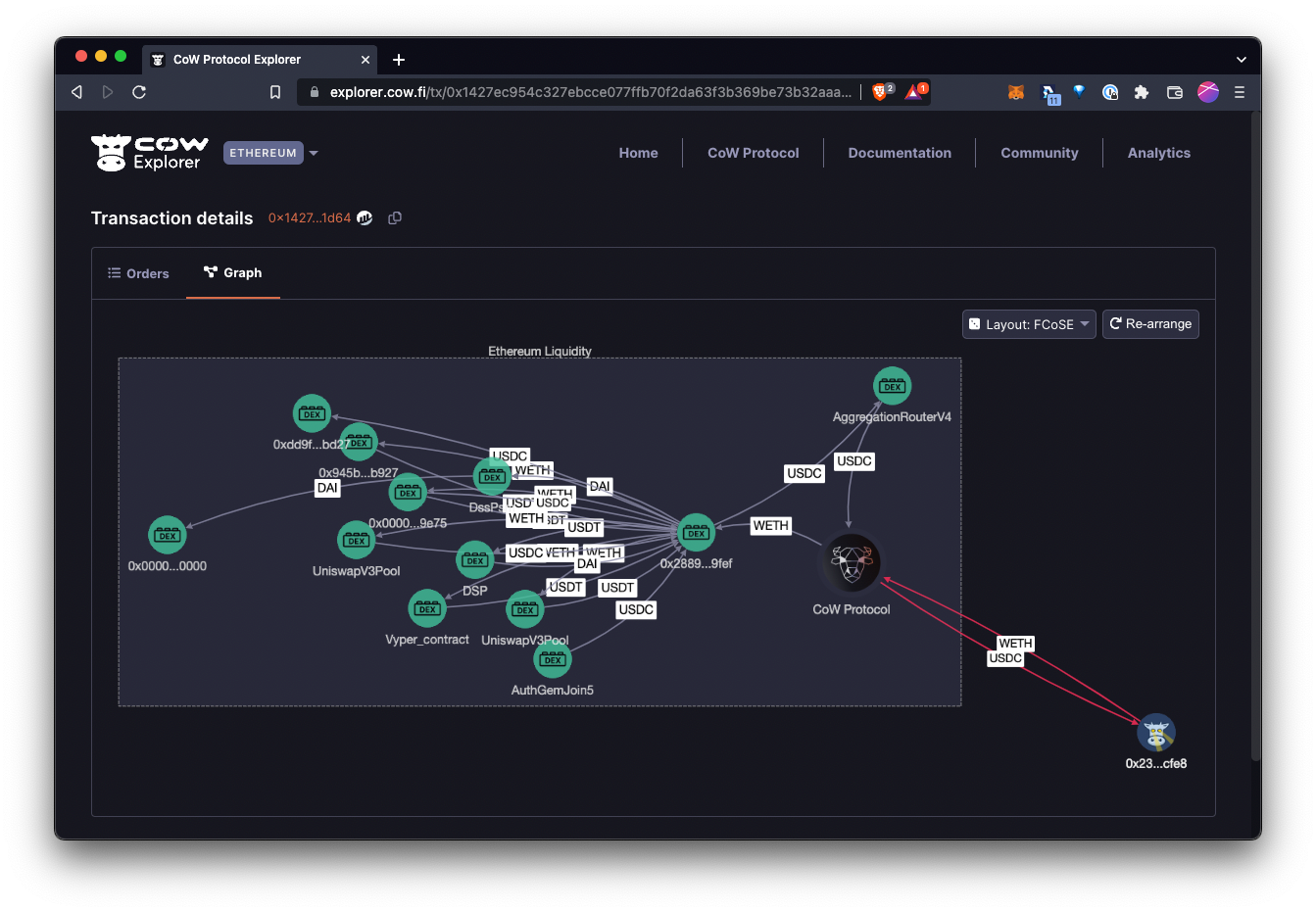Screen dimensions: 1316x912
Task: Click the AggregationRouterV4 DEX icon
Action: [x=892, y=385]
